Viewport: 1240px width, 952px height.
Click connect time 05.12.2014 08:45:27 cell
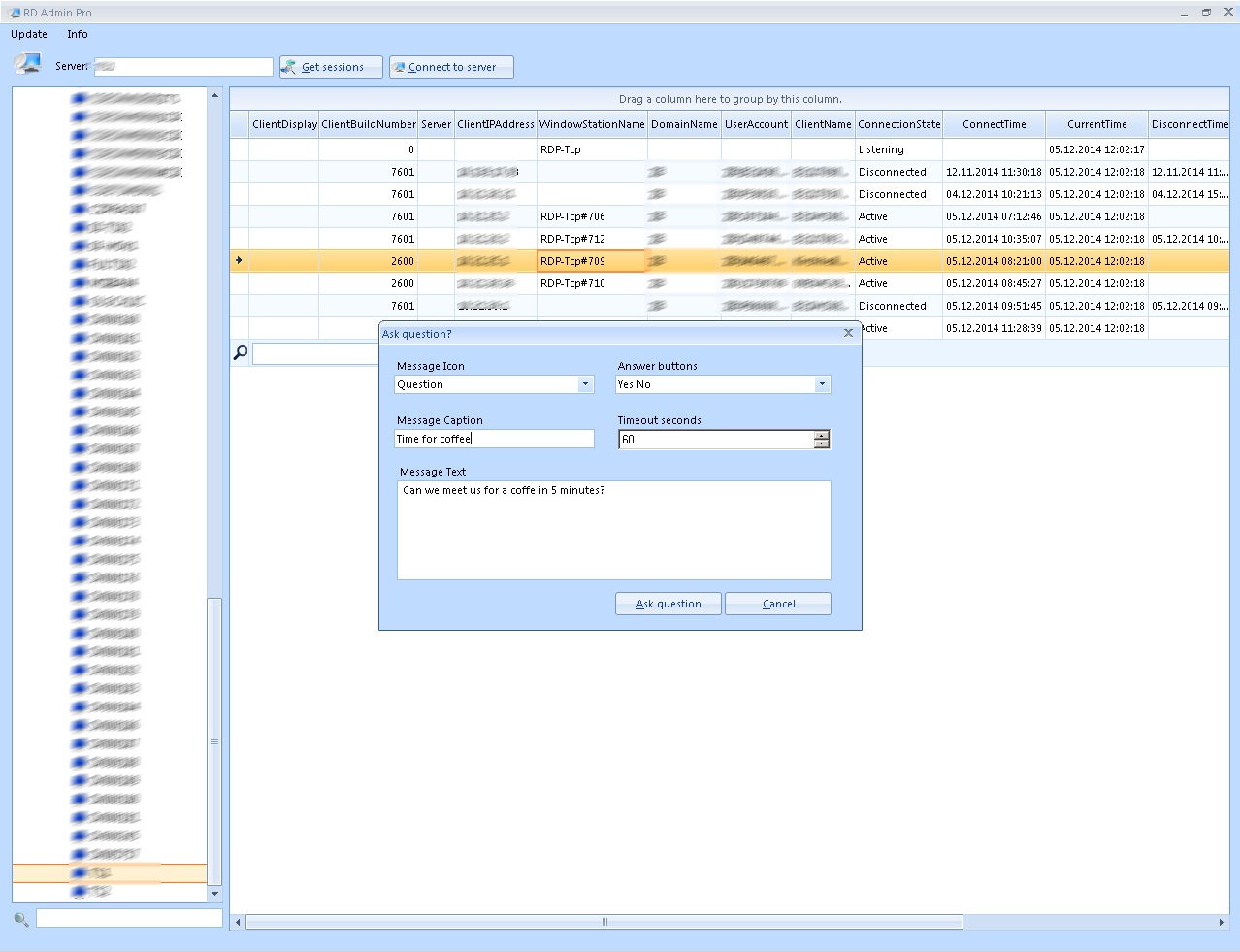[994, 283]
